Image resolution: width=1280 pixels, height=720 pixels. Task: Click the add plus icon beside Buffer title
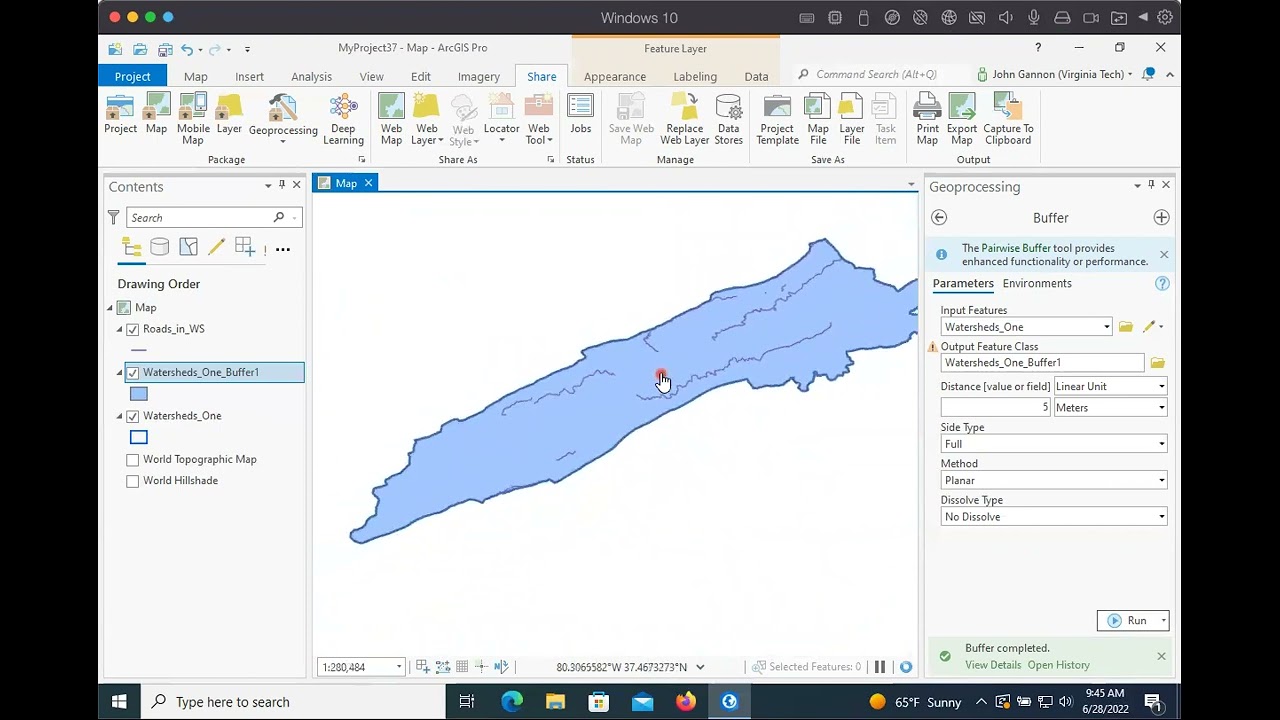pyautogui.click(x=1161, y=218)
